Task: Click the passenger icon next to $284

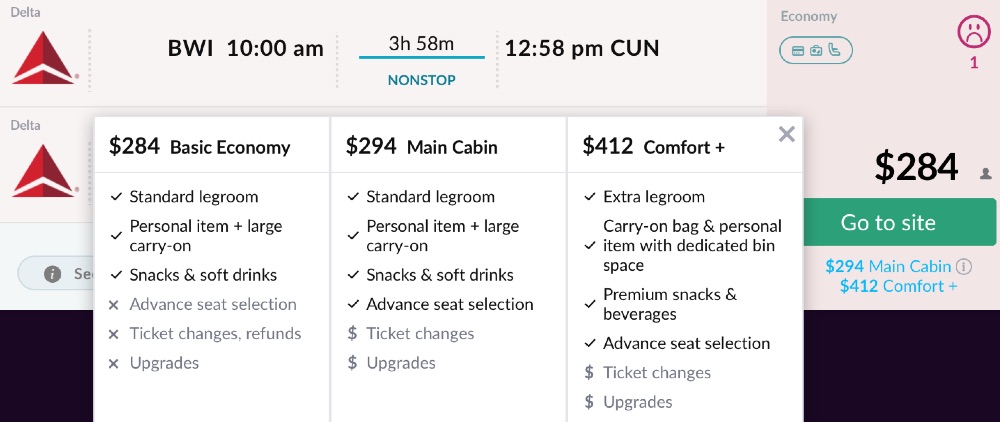Action: tap(985, 173)
